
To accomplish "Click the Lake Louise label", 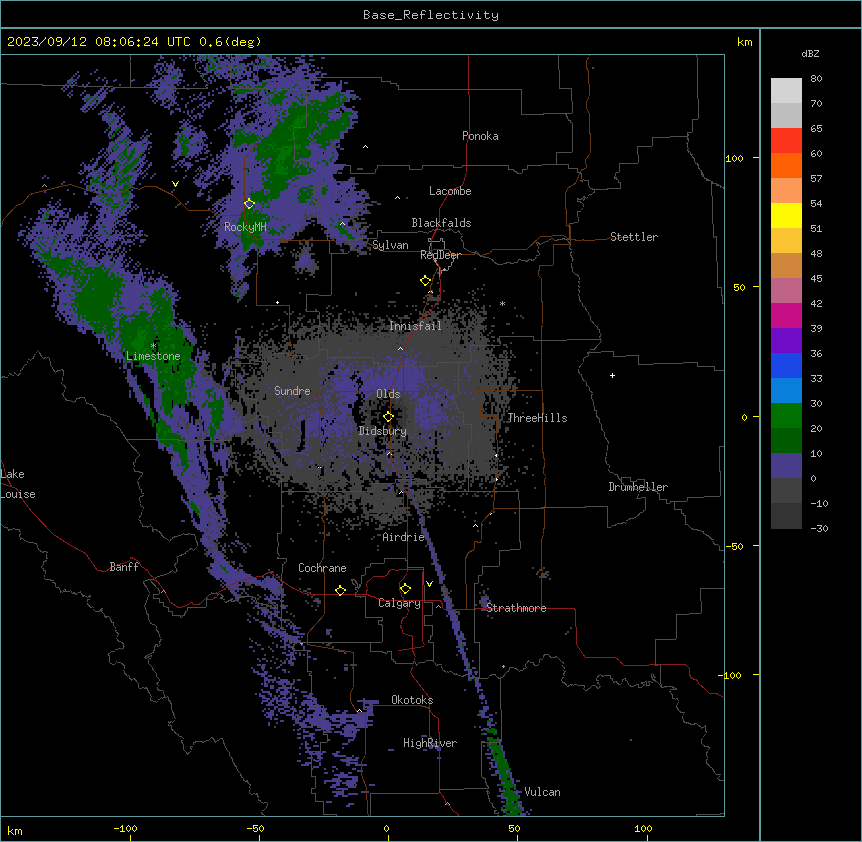I will (18, 484).
